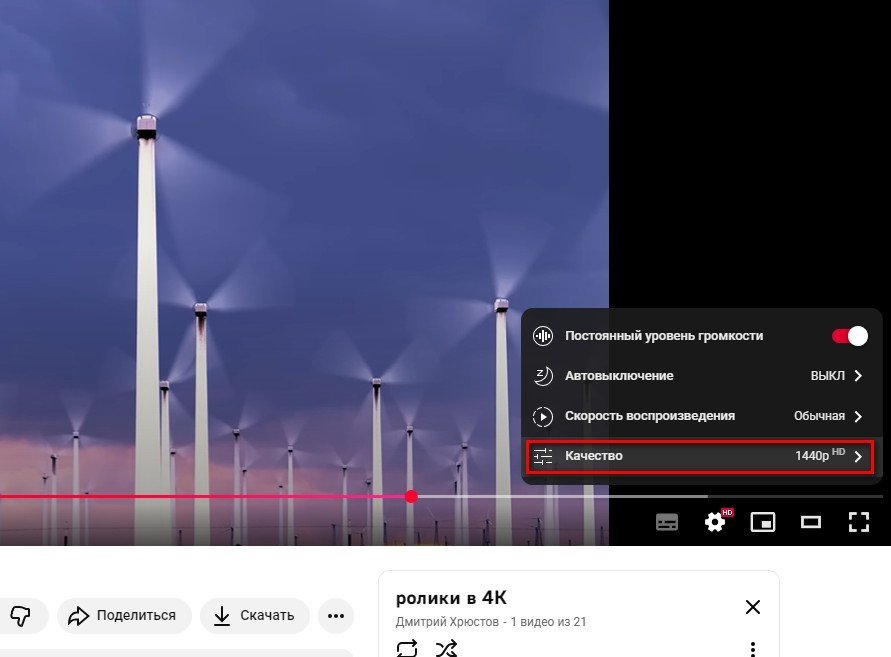The image size is (891, 657).
Task: Click the stable volume waveform icon
Action: tap(543, 336)
